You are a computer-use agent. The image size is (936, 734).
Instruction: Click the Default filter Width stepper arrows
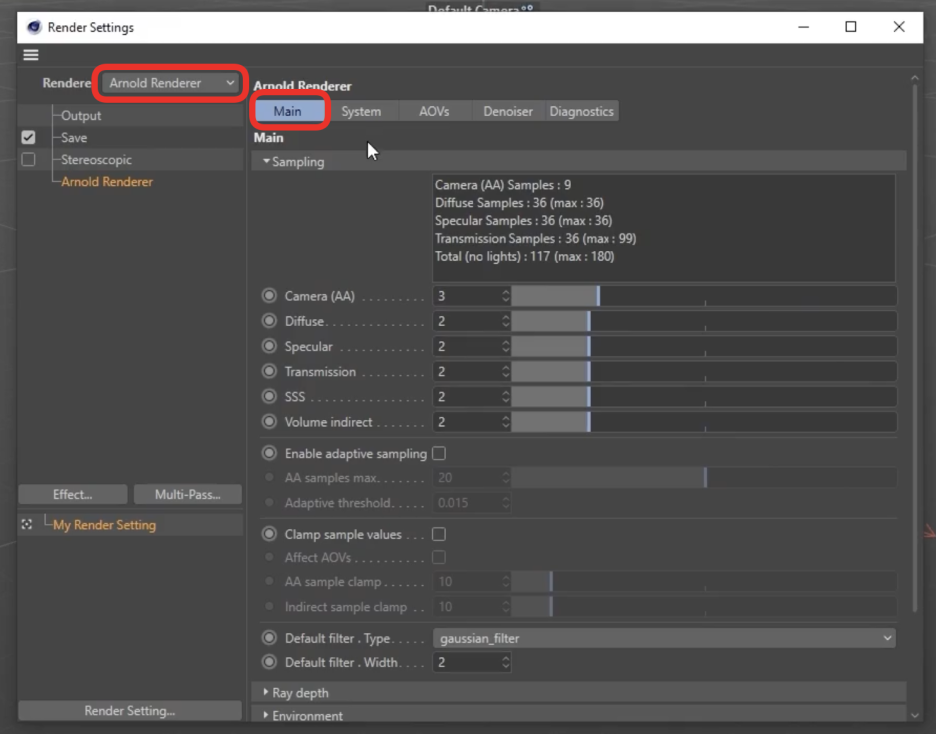pyautogui.click(x=506, y=662)
